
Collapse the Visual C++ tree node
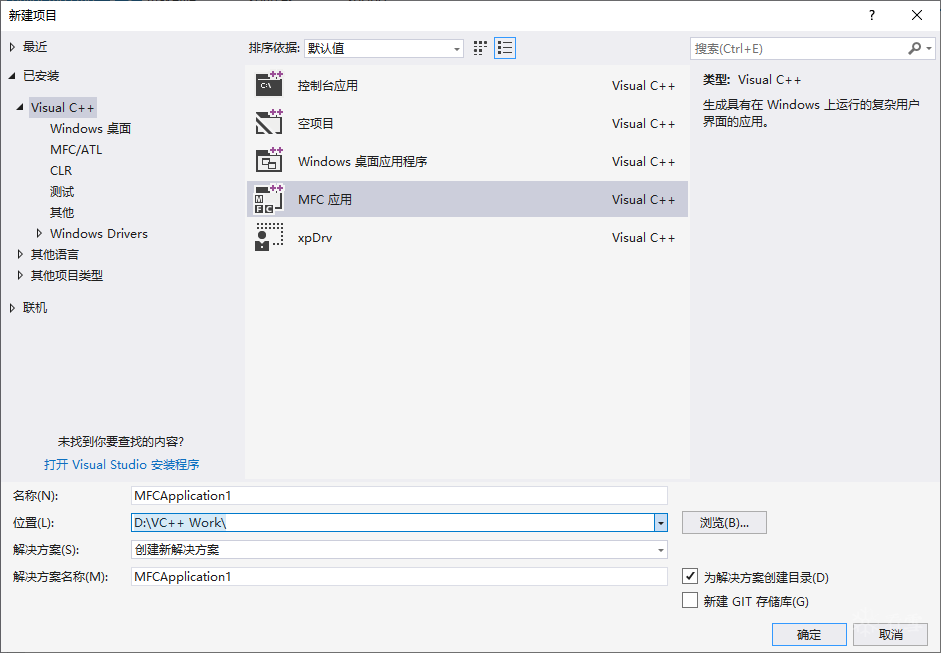click(20, 107)
